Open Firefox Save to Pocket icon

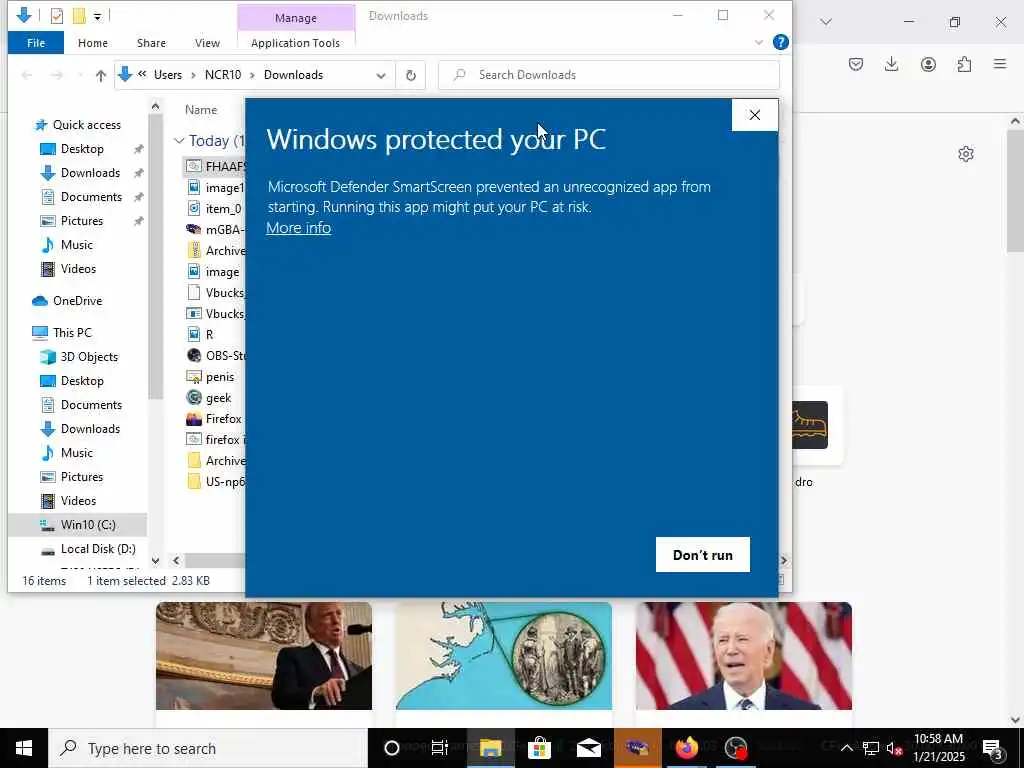click(856, 64)
